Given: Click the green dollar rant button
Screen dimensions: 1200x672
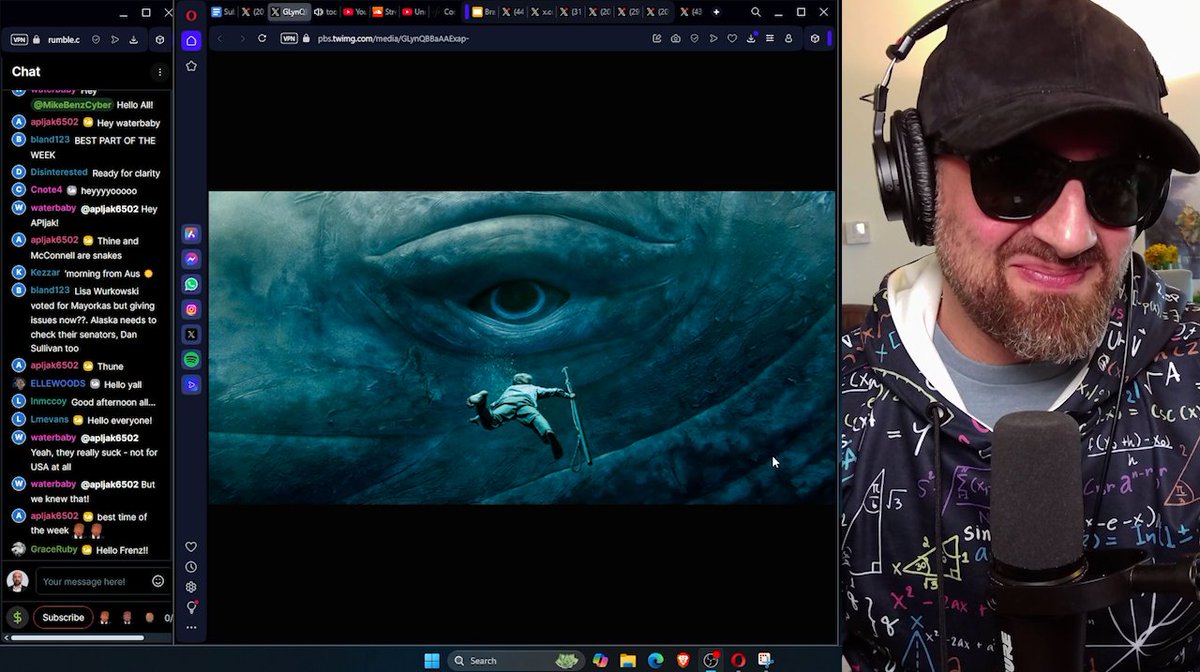Looking at the screenshot, I should 17,617.
